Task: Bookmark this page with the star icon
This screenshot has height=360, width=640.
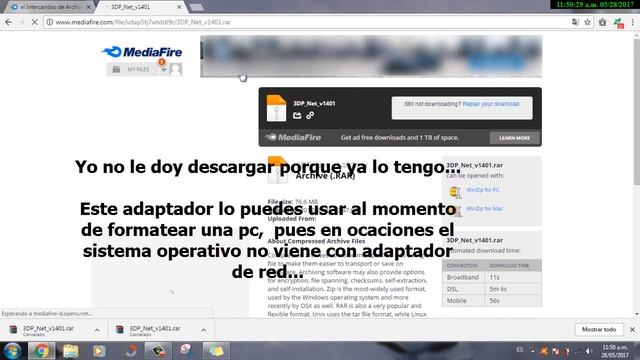Action: coord(587,22)
